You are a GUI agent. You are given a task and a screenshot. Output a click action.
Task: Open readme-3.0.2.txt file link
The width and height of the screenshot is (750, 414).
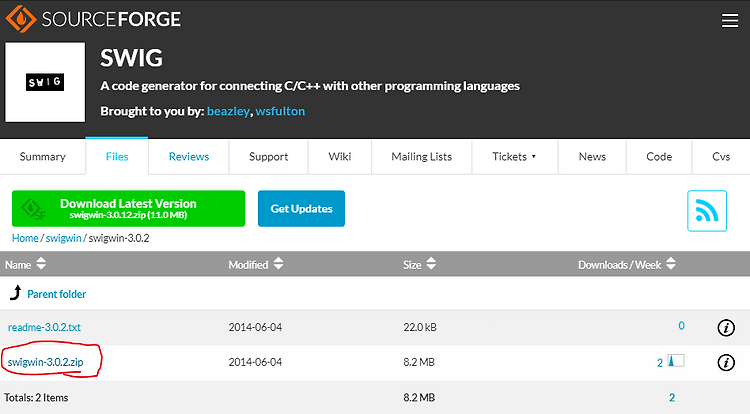coord(44,327)
